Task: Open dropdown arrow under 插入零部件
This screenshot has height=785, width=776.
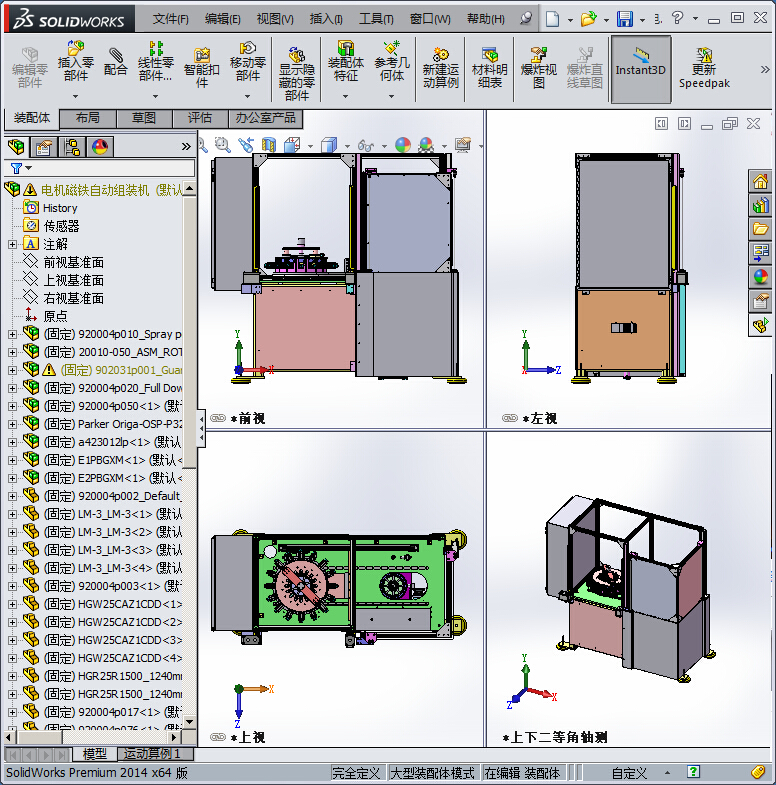Action: (x=76, y=96)
